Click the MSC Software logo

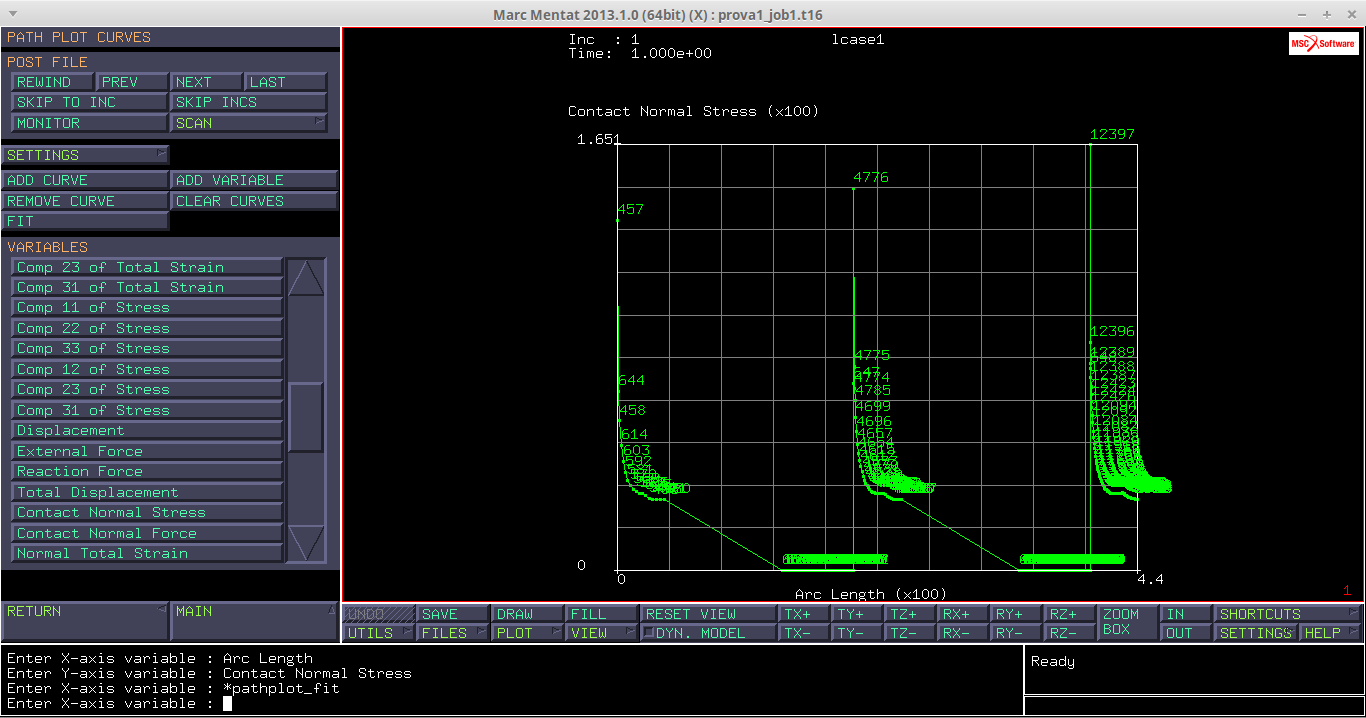(1323, 43)
